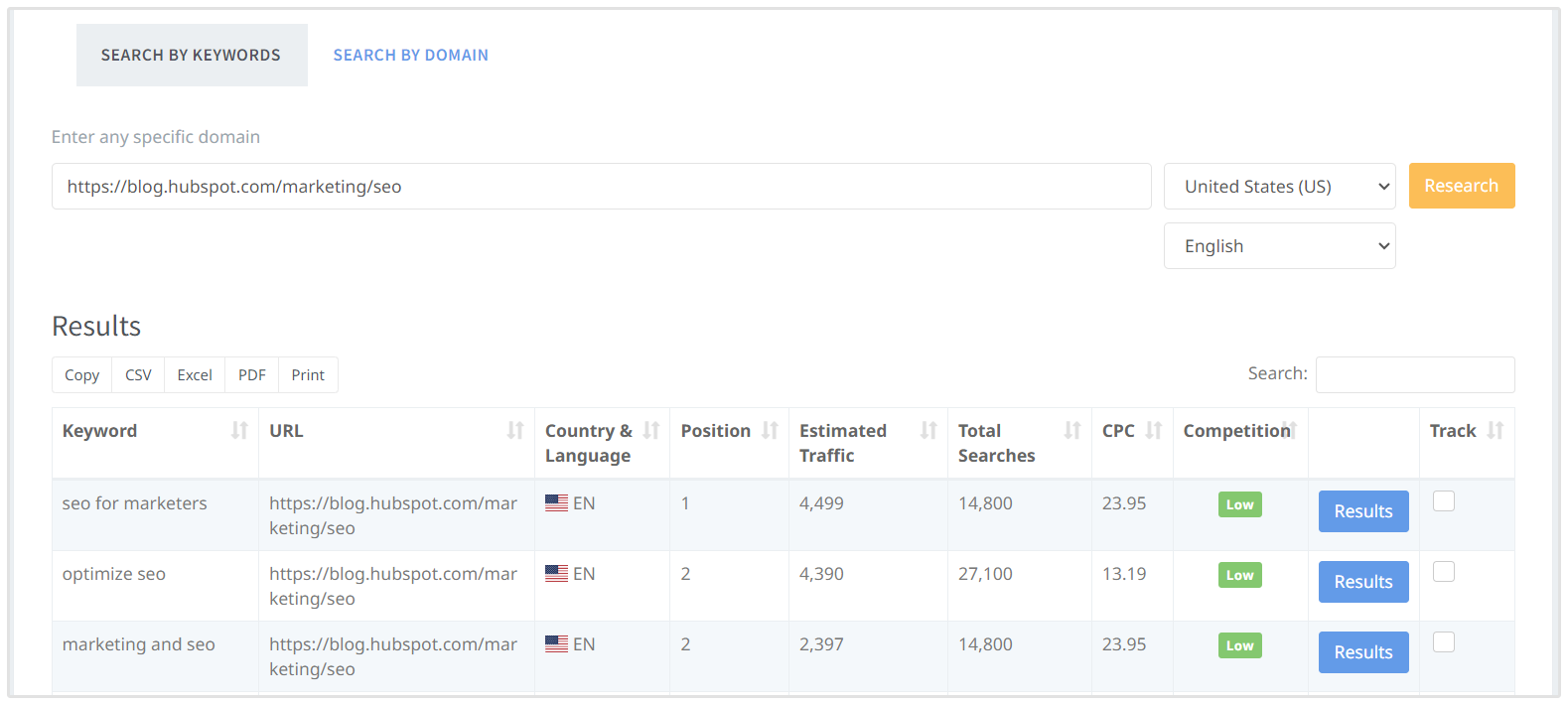The width and height of the screenshot is (1568, 705).
Task: Sort results by CPC arrows
Action: 1153,430
